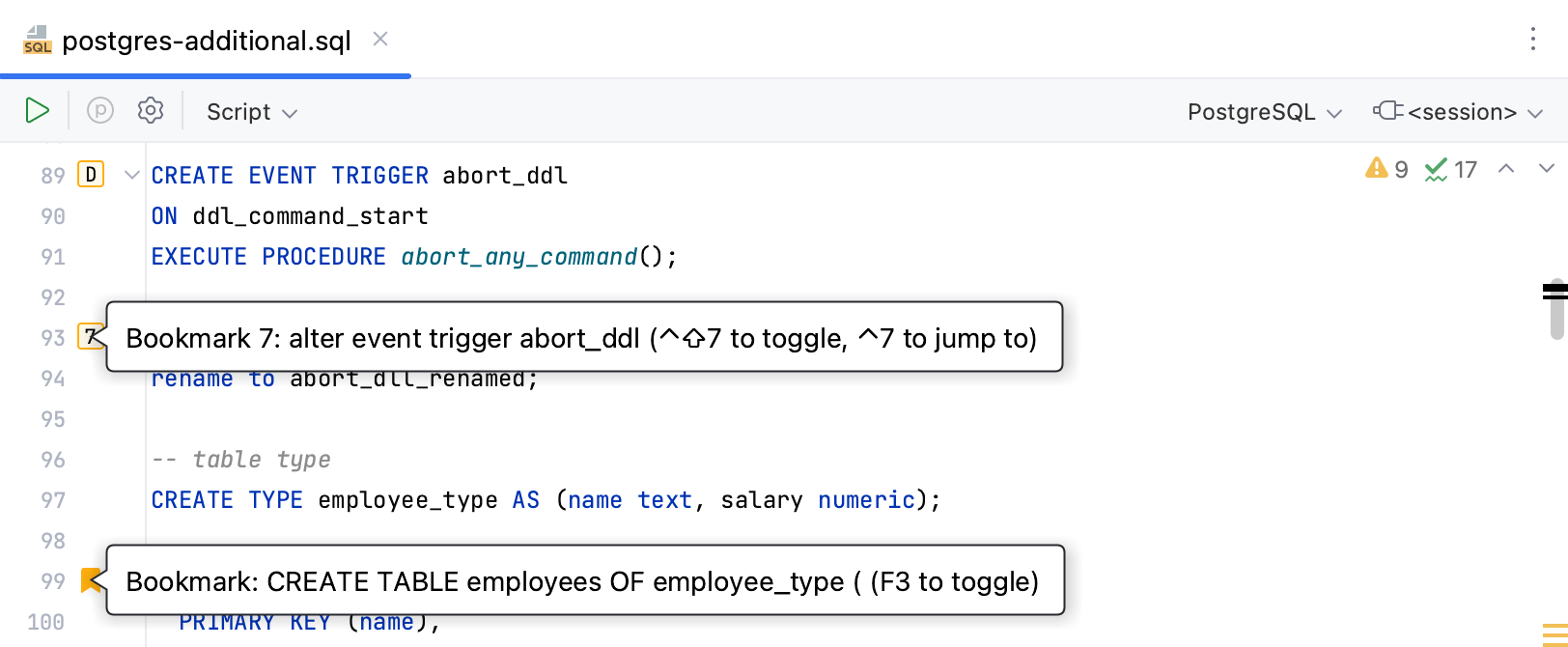Screen dimensions: 1568x647
Task: Click the SQL file icon on the tab
Action: [x=38, y=41]
